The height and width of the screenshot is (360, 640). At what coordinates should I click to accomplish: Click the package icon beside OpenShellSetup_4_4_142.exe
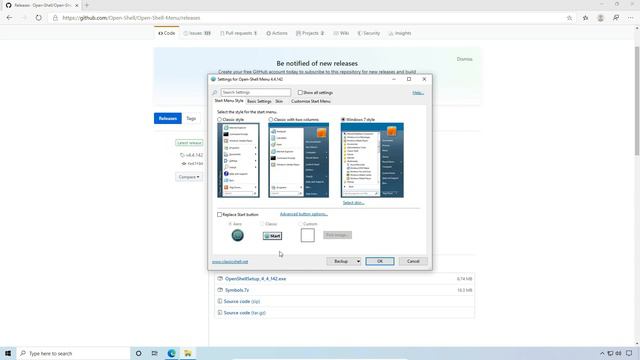220,279
